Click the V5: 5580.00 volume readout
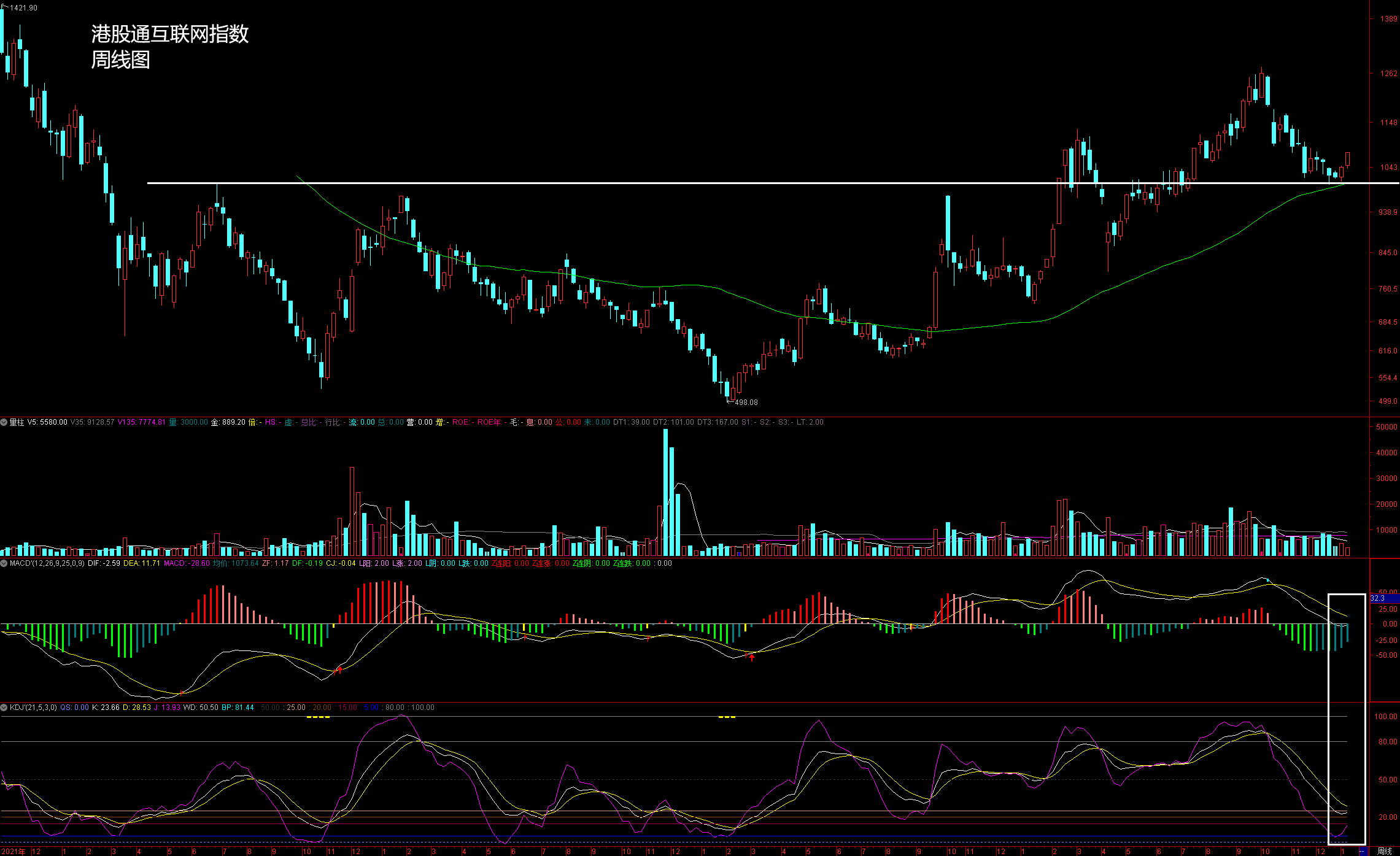1400x856 pixels. pyautogui.click(x=47, y=422)
